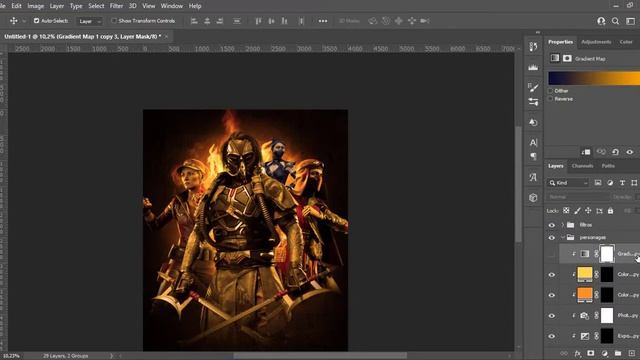Screen dimensions: 640x360
Task: Enable the Reverse checkbox
Action: [x=550, y=99]
